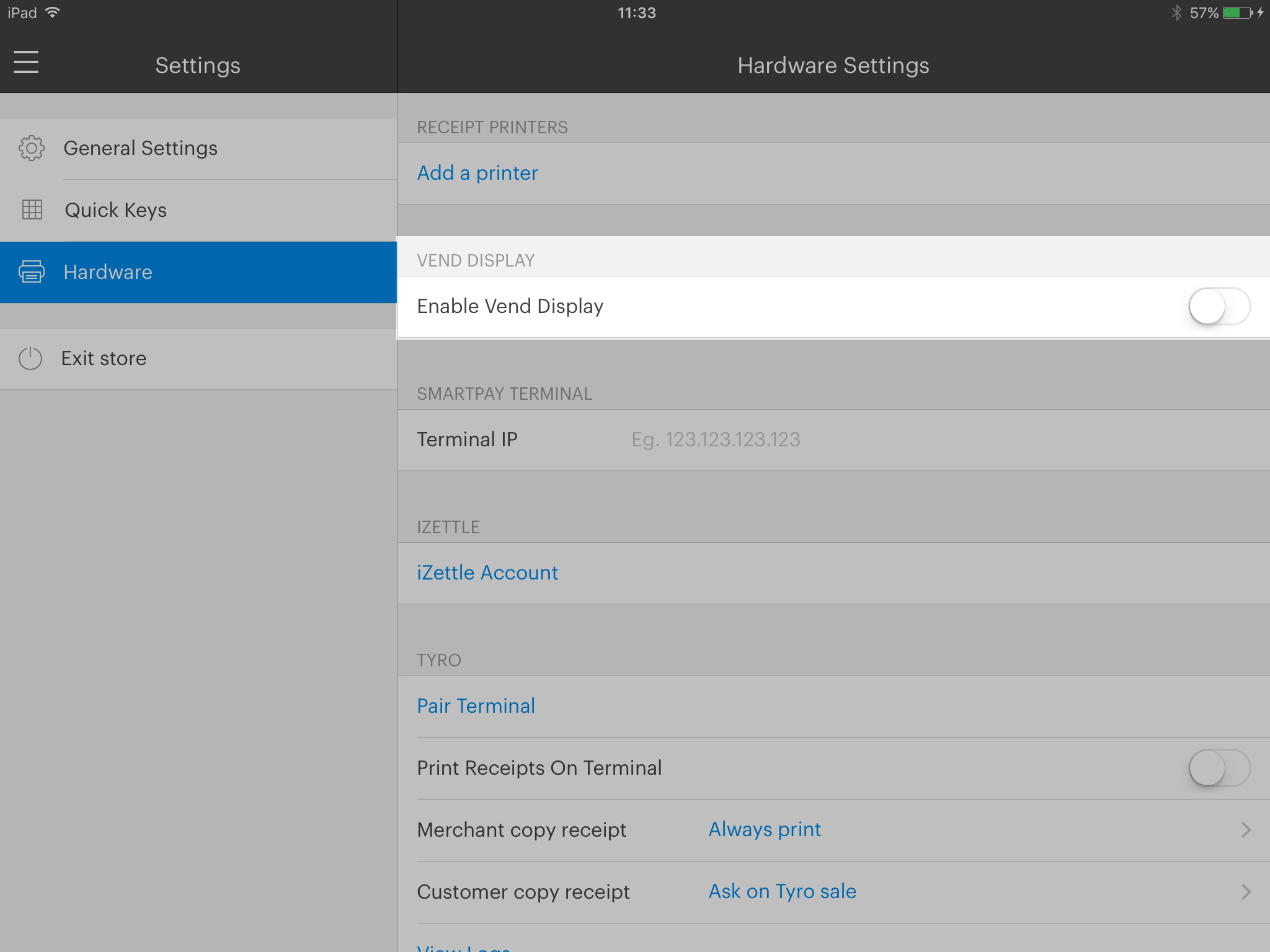The height and width of the screenshot is (952, 1270).
Task: Open the Always print option selector
Action: [x=765, y=829]
